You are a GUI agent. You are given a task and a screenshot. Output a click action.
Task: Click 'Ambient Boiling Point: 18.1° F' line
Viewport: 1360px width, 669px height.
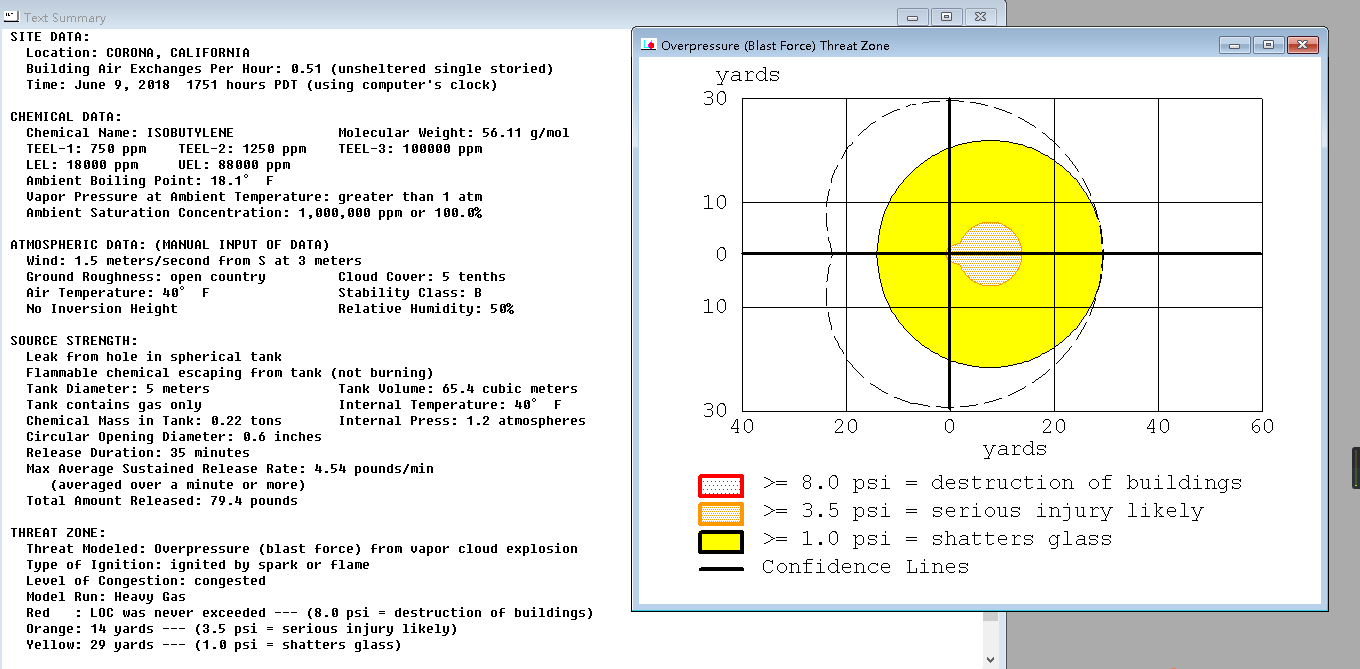point(150,181)
